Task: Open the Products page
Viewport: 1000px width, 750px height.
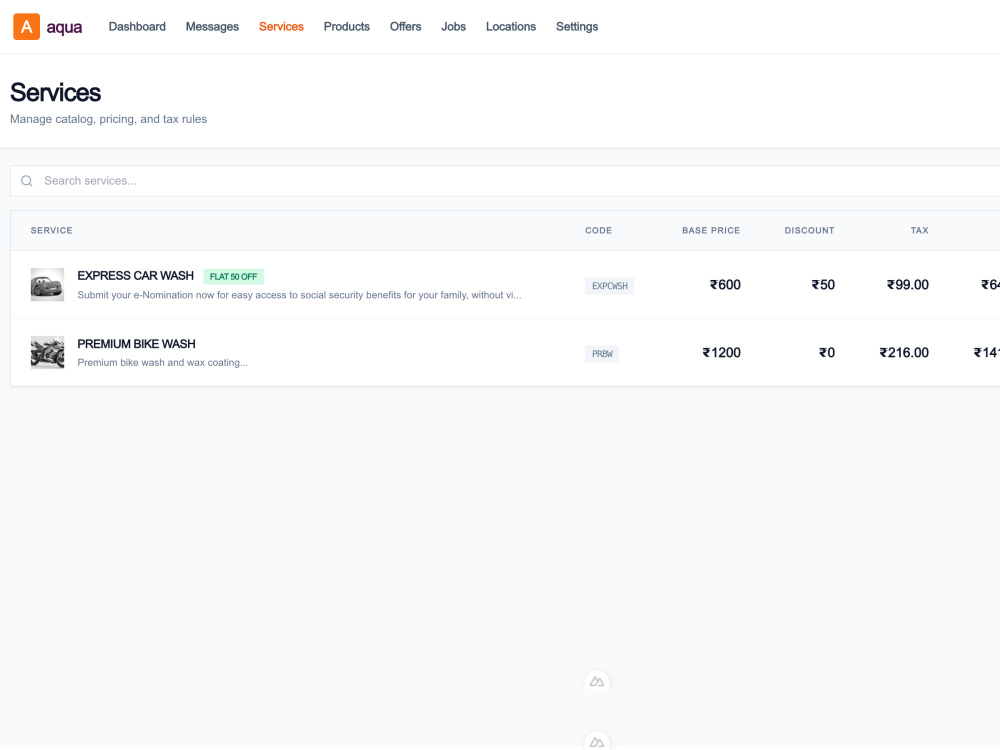Action: [x=347, y=27]
